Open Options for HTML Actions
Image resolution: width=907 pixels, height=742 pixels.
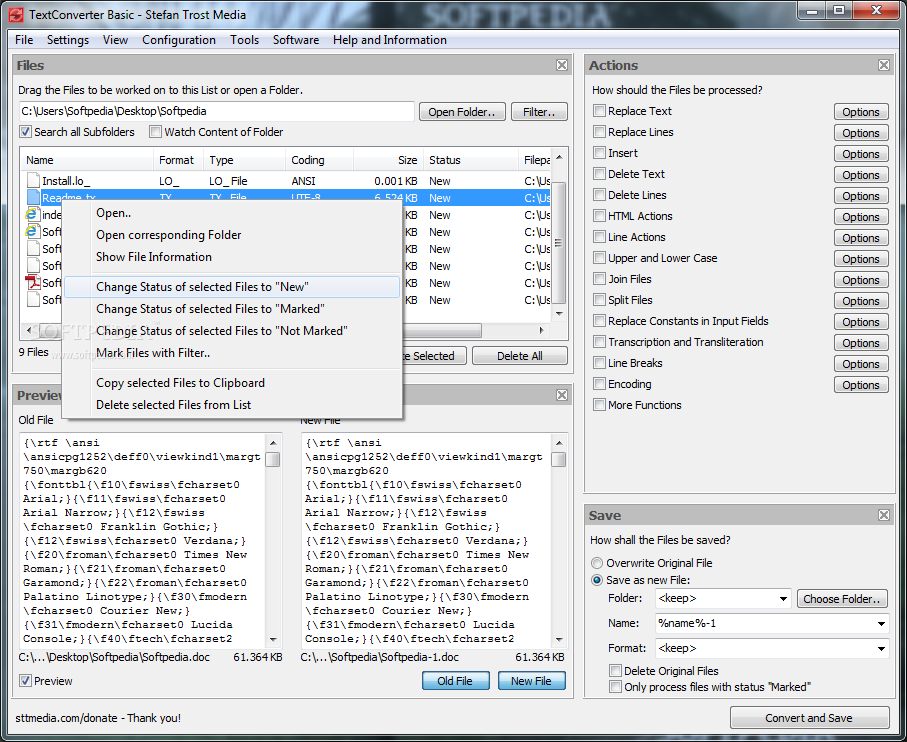click(861, 217)
